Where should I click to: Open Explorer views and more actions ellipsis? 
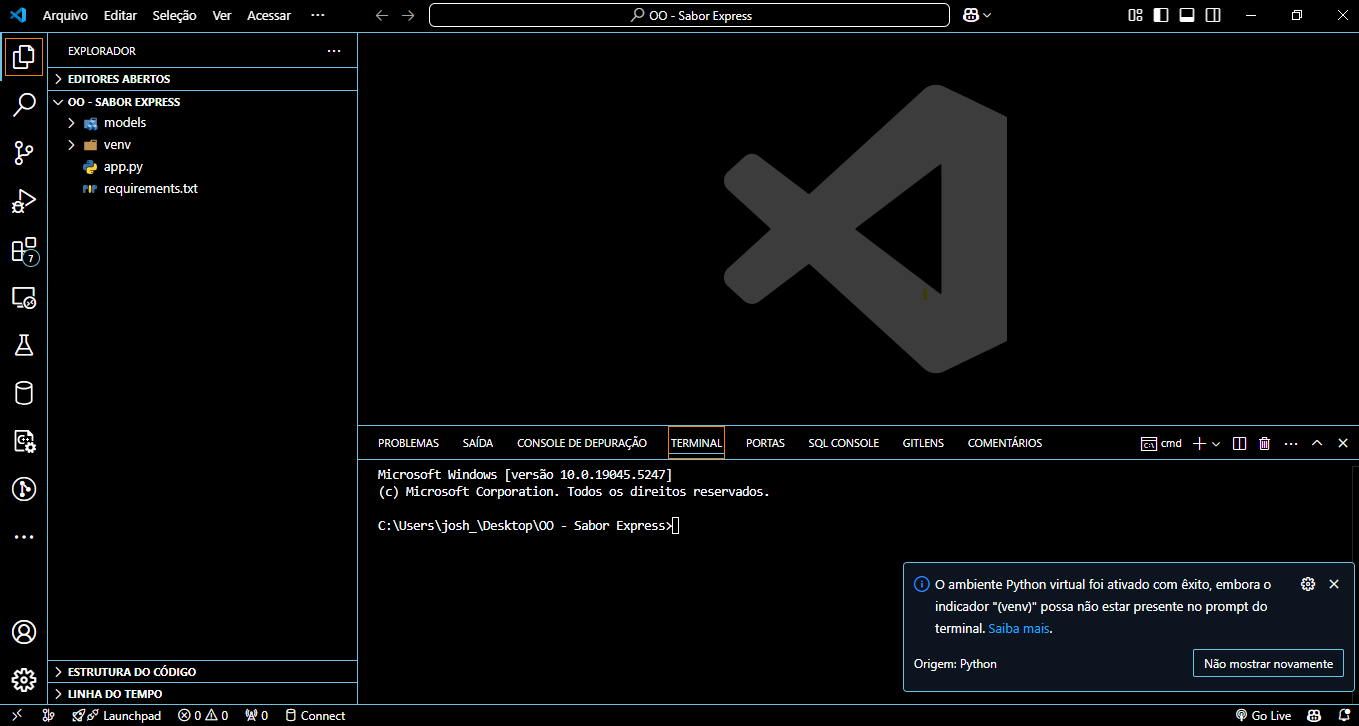(x=334, y=51)
